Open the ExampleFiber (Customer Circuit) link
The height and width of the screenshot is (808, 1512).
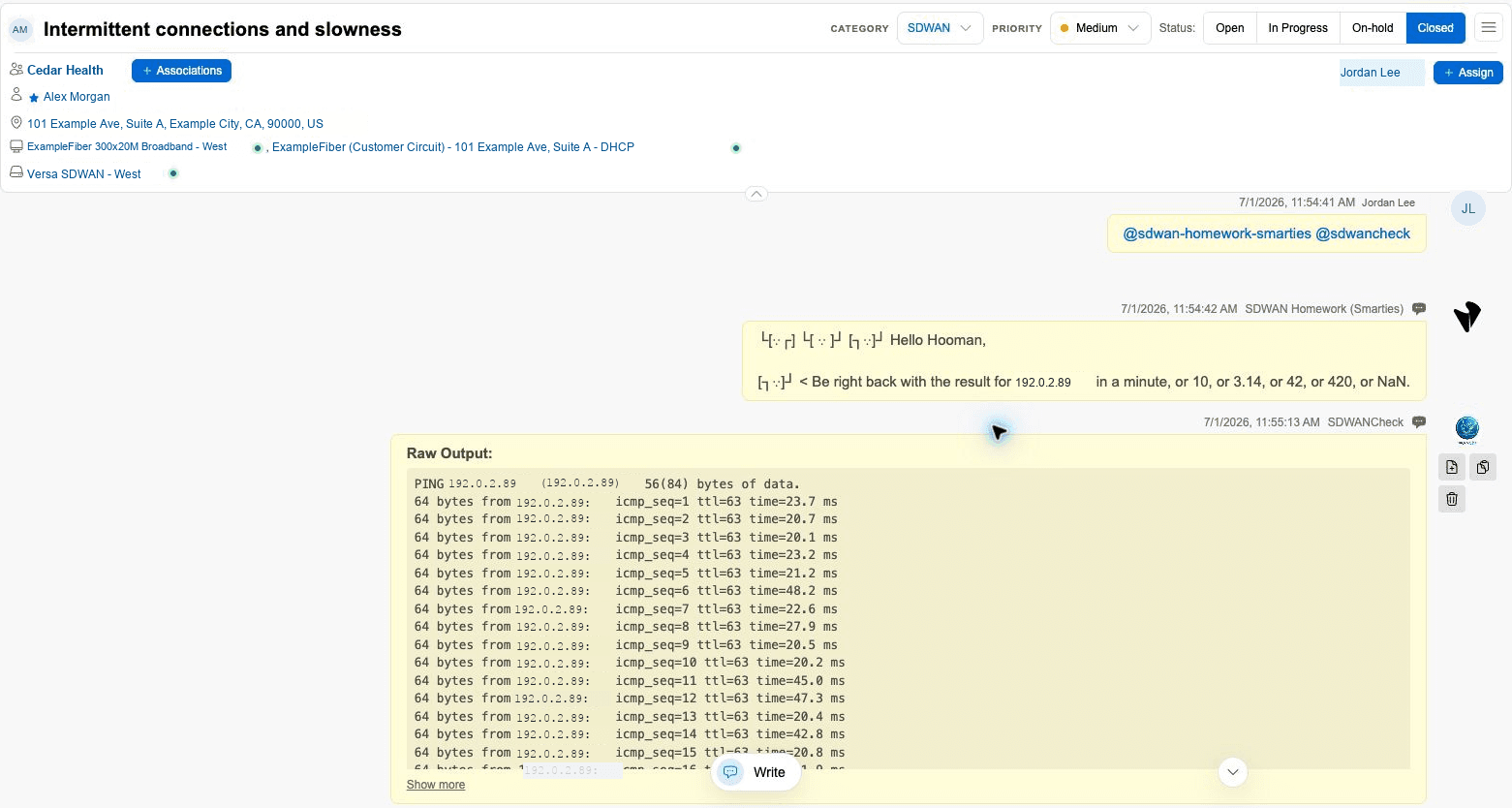point(453,147)
